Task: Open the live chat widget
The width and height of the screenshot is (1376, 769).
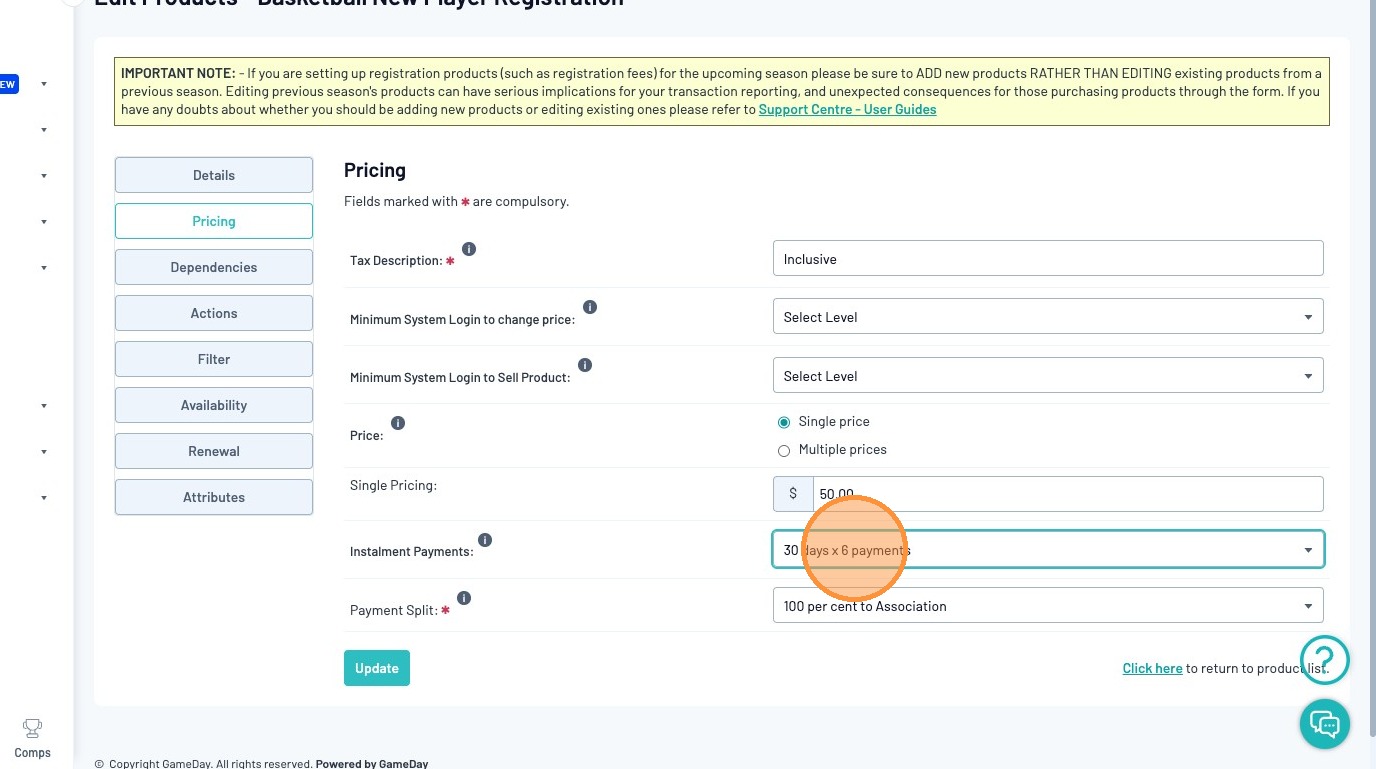Action: [1325, 722]
